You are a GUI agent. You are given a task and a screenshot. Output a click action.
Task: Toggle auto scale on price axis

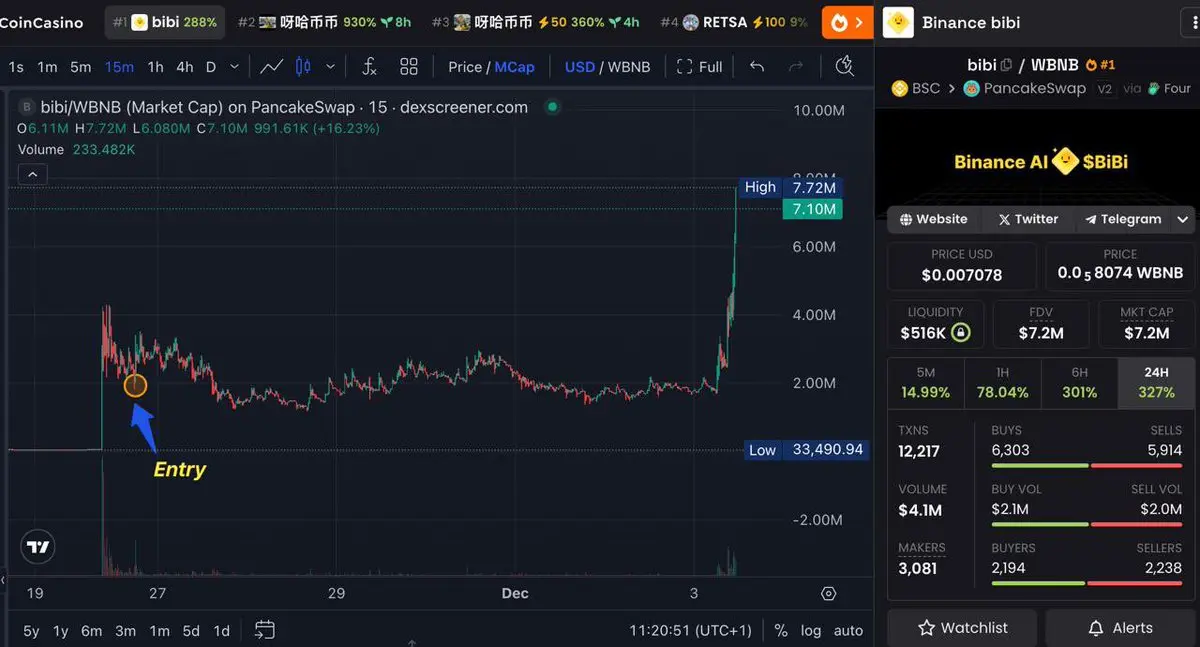848,631
